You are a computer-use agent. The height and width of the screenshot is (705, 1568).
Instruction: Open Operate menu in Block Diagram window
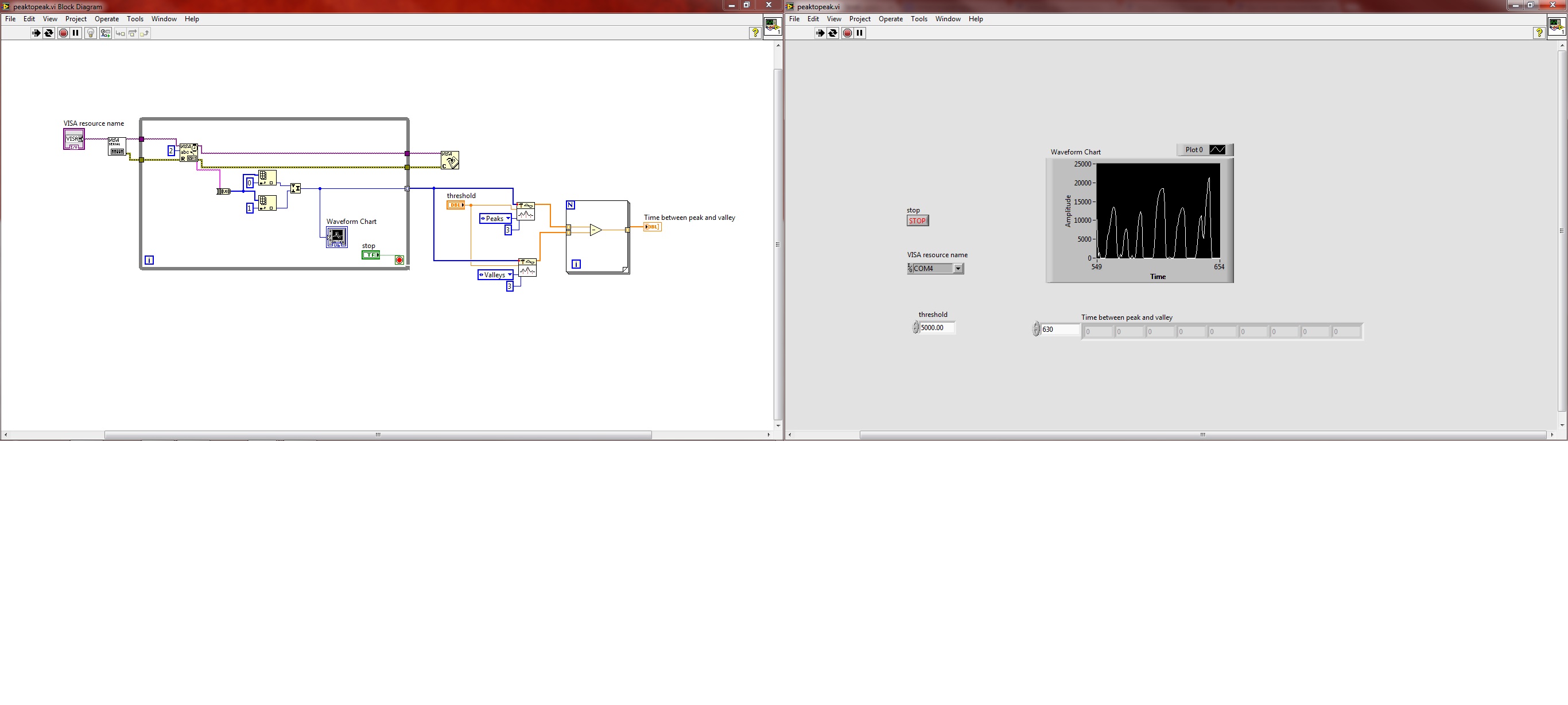(107, 19)
